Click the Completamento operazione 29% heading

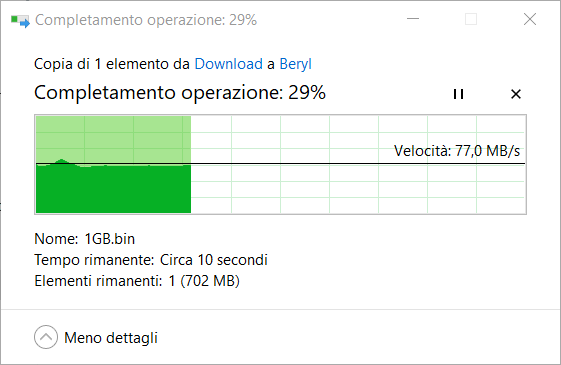pyautogui.click(x=180, y=93)
